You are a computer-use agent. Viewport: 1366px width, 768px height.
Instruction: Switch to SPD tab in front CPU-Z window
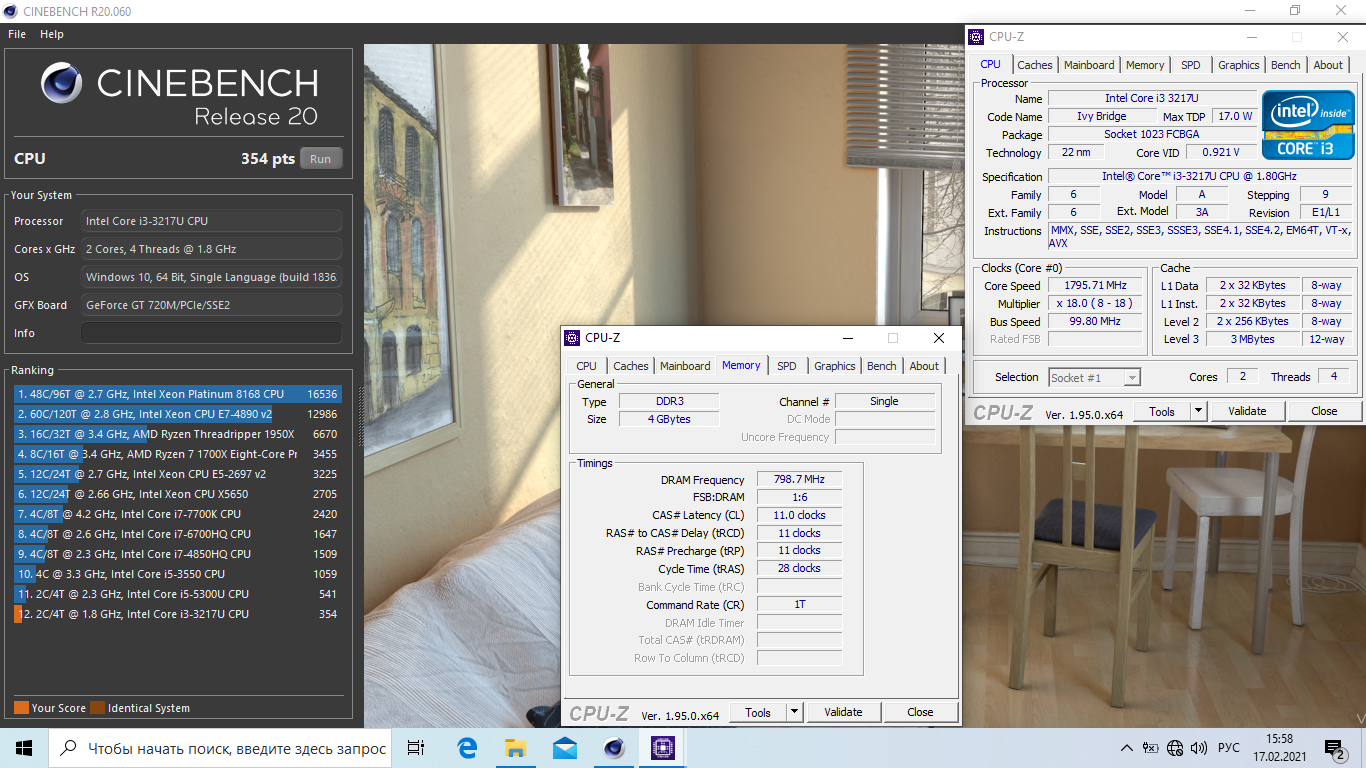(x=787, y=366)
